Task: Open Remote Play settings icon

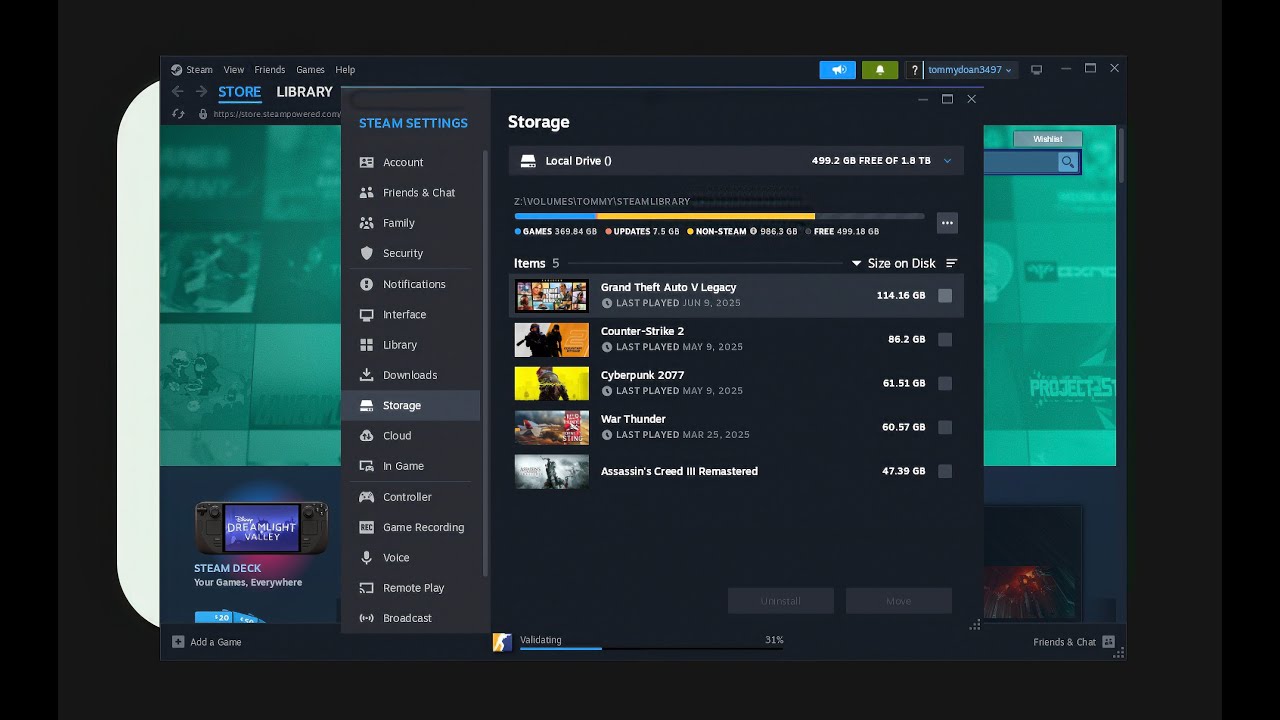Action: coord(366,588)
